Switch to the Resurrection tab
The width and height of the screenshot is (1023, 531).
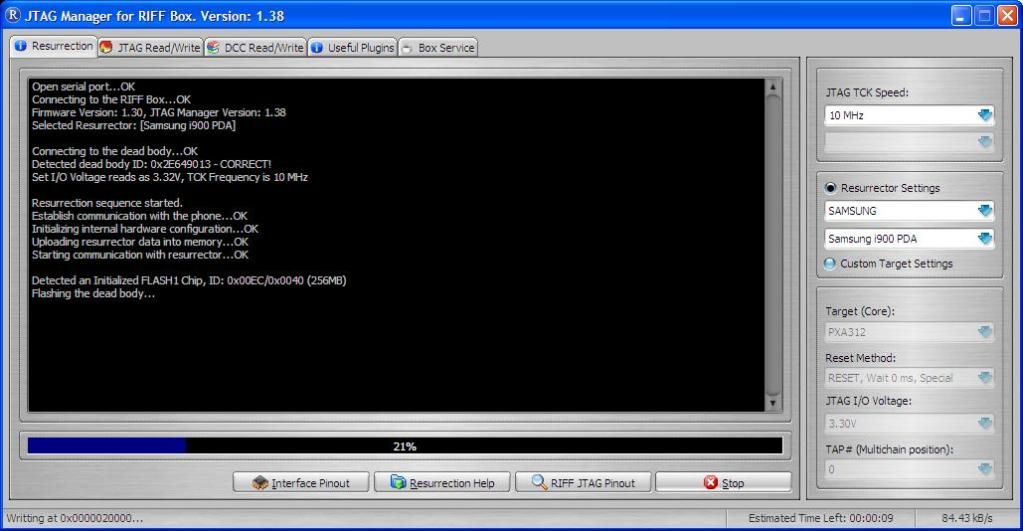[53, 46]
